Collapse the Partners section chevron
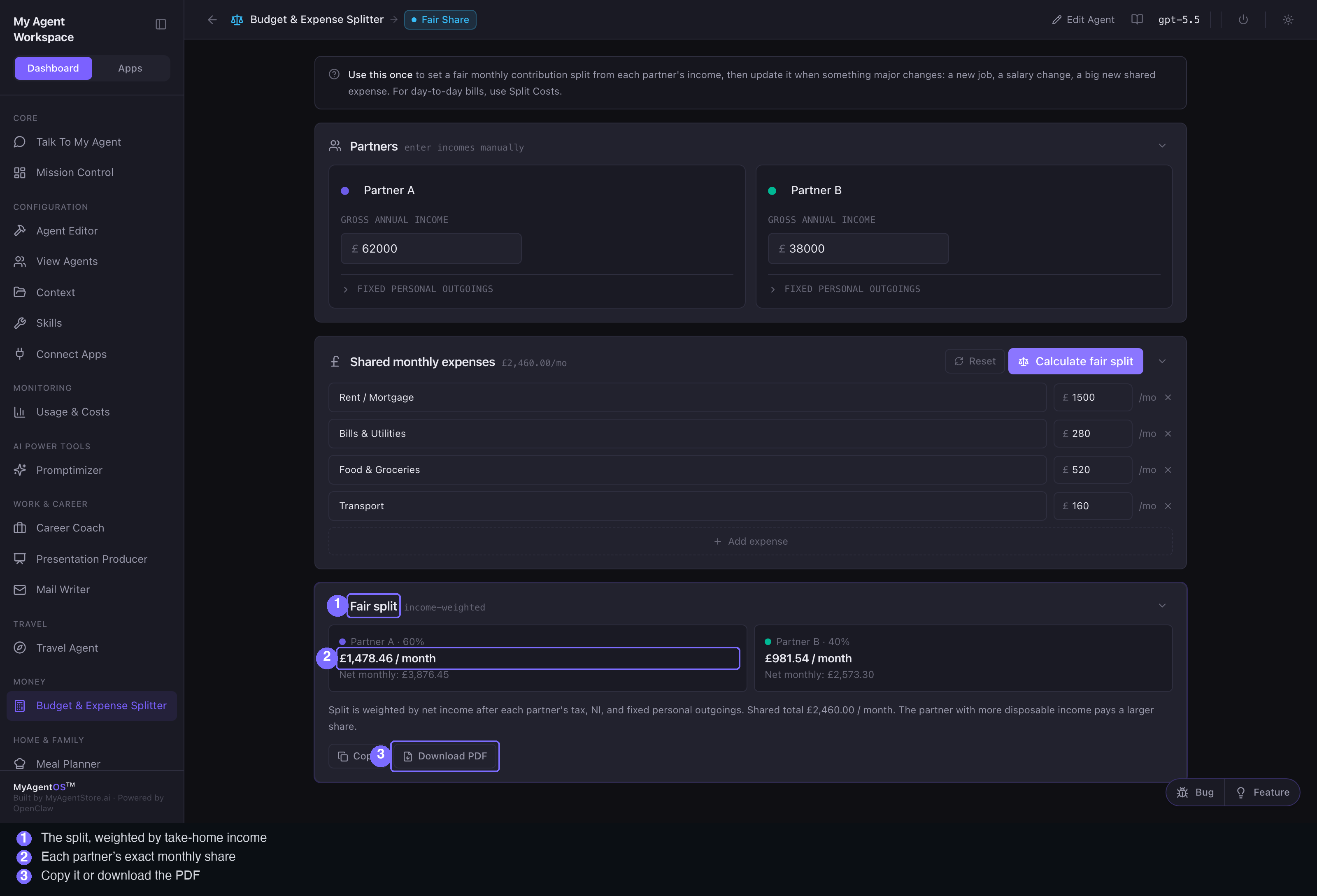 pyautogui.click(x=1162, y=146)
